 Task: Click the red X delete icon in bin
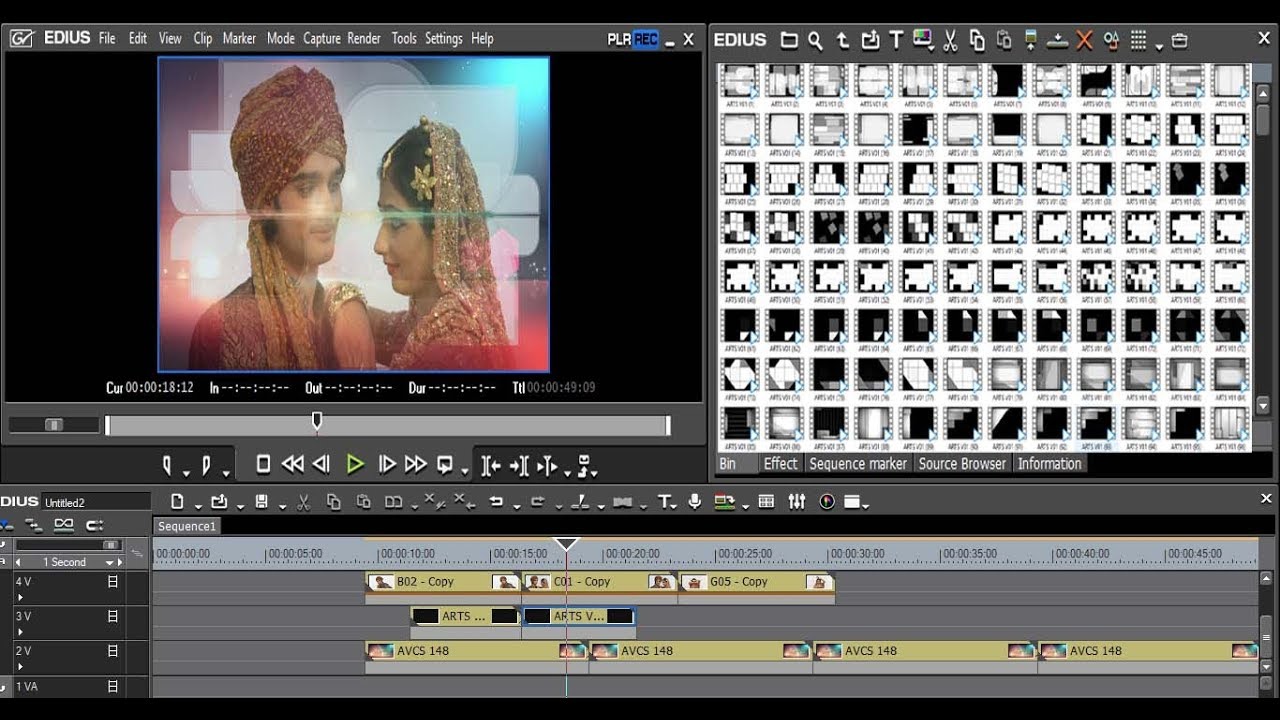(x=1084, y=40)
